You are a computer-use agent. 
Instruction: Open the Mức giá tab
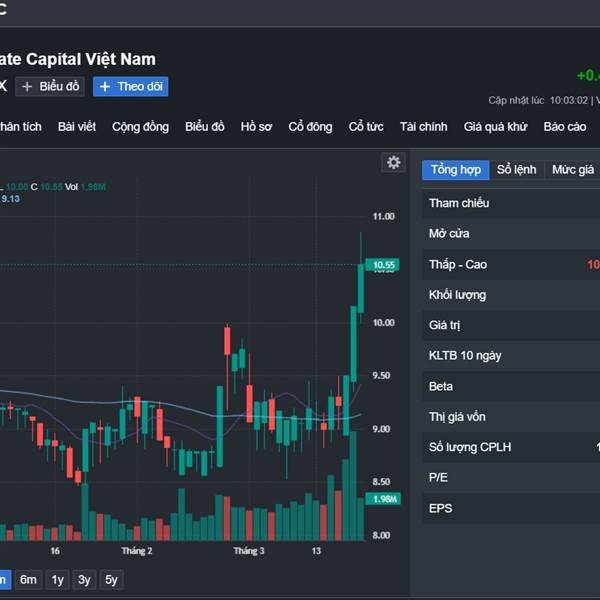click(573, 170)
